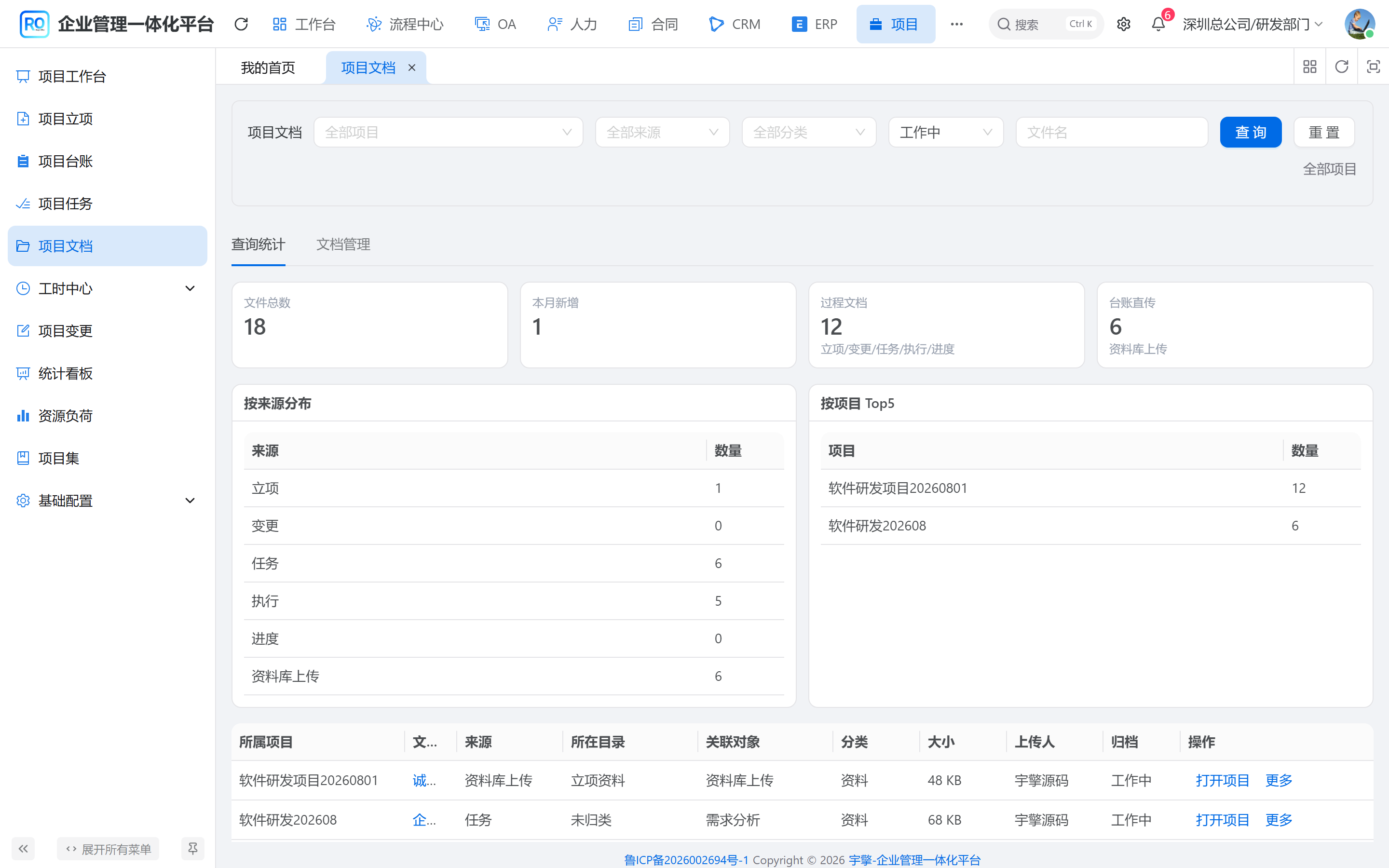The width and height of the screenshot is (1389, 868).
Task: Open the more modules ellipsis icon
Action: pos(956,24)
